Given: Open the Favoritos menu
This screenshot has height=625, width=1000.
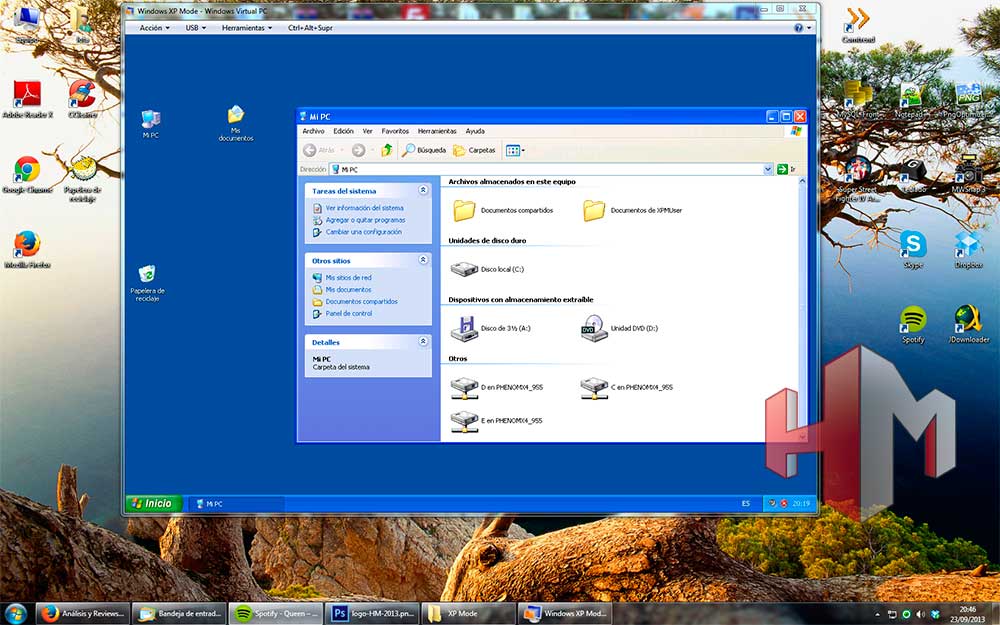Looking at the screenshot, I should pyautogui.click(x=395, y=131).
